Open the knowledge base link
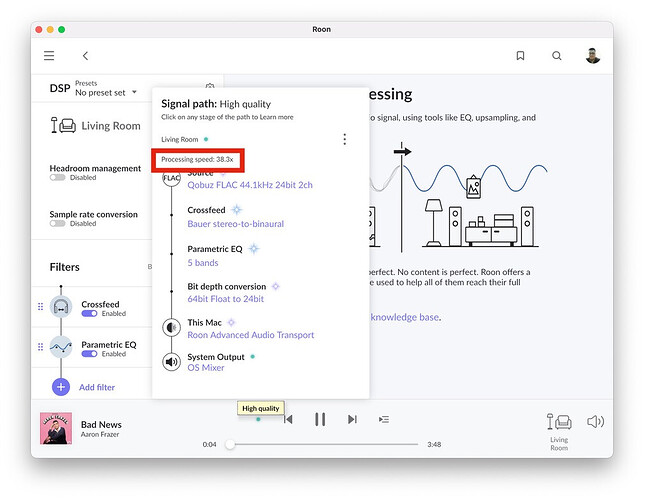Viewport: 645px width, 500px height. click(406, 317)
